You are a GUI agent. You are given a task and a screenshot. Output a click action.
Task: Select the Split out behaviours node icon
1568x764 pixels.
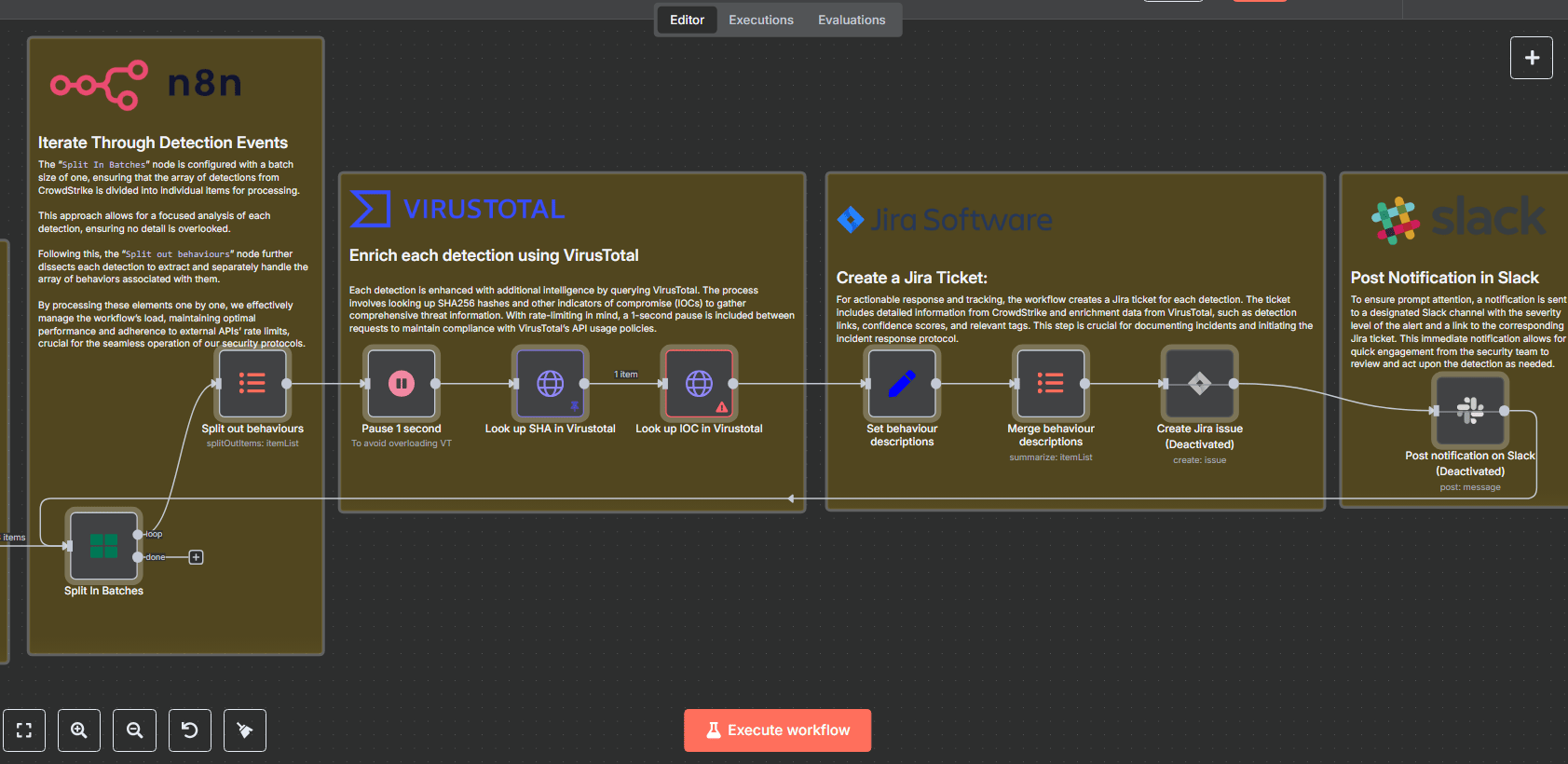pos(252,383)
